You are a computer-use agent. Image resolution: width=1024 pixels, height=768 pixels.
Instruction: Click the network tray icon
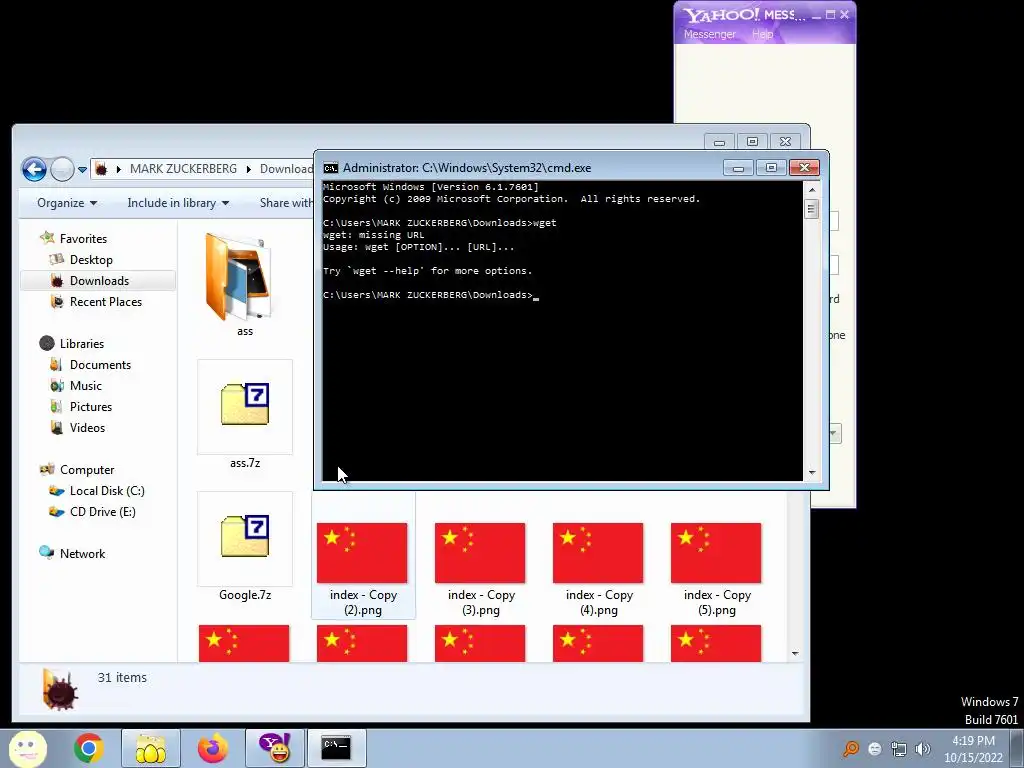(x=899, y=749)
